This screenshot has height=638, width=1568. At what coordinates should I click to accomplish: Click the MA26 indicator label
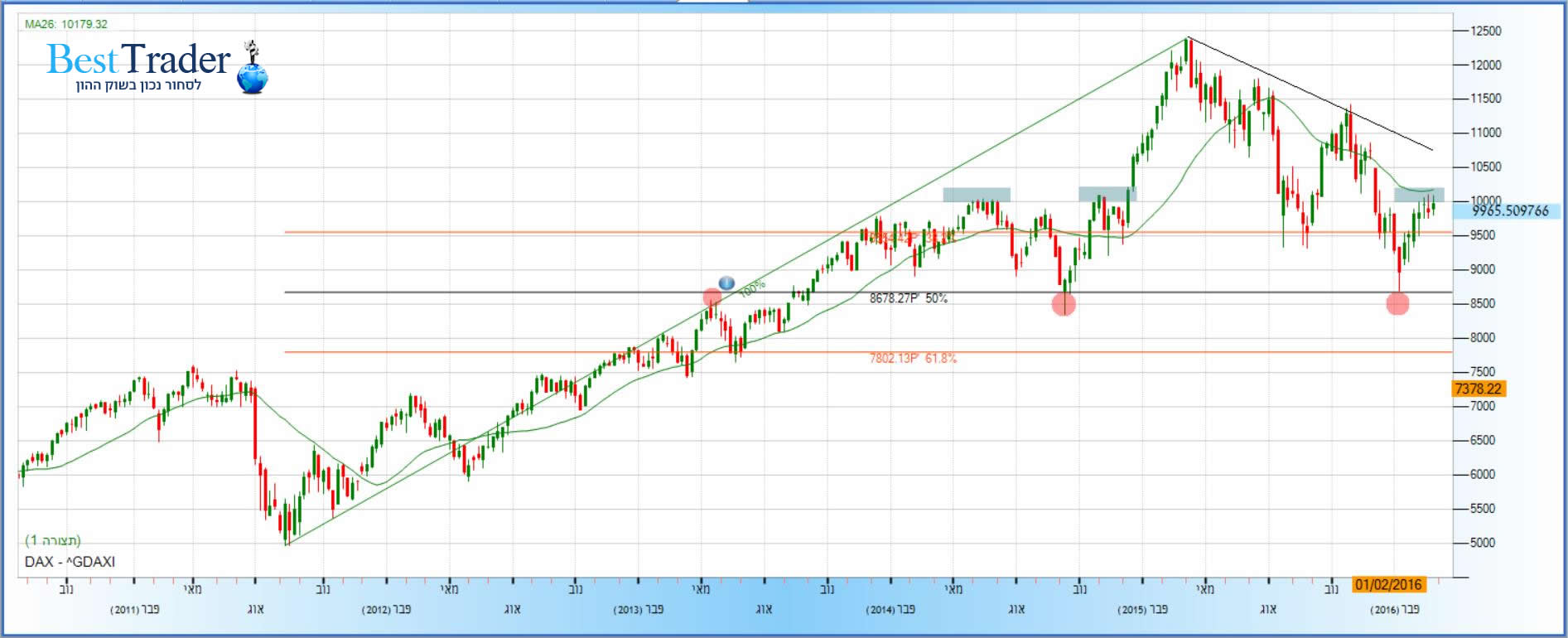pyautogui.click(x=66, y=24)
